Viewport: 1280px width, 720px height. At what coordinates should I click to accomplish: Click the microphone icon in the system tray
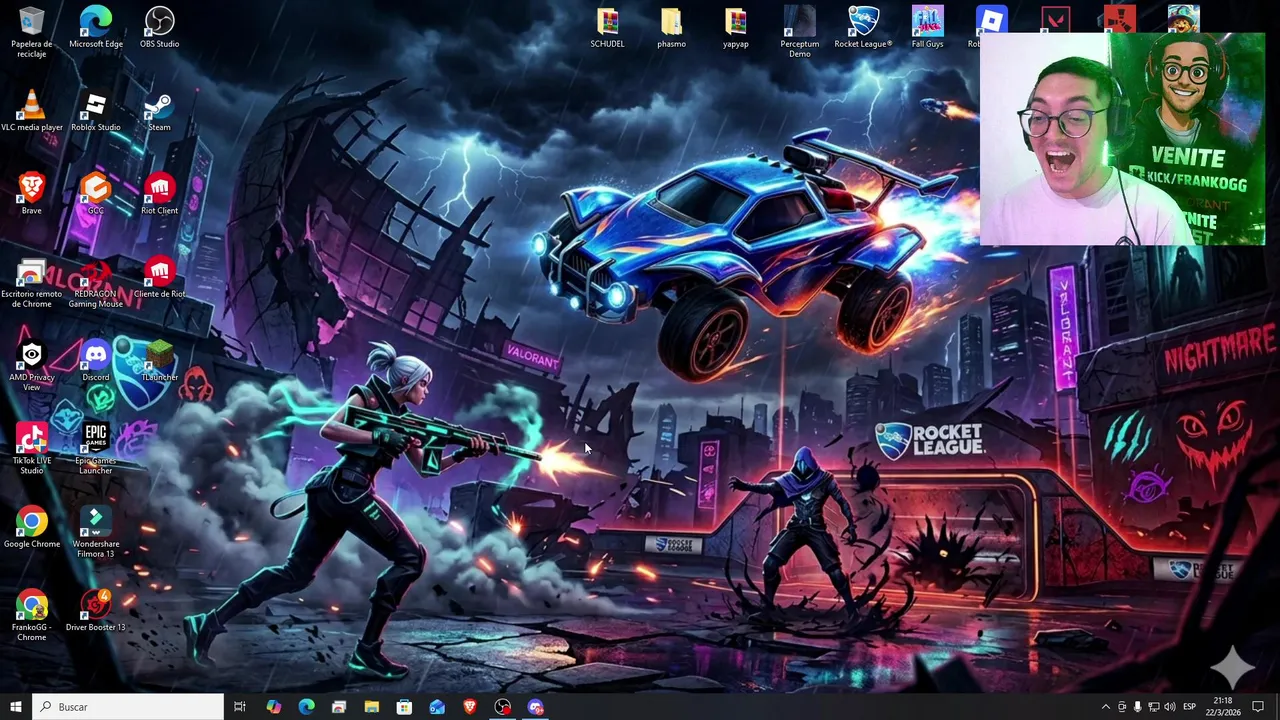(x=1137, y=707)
